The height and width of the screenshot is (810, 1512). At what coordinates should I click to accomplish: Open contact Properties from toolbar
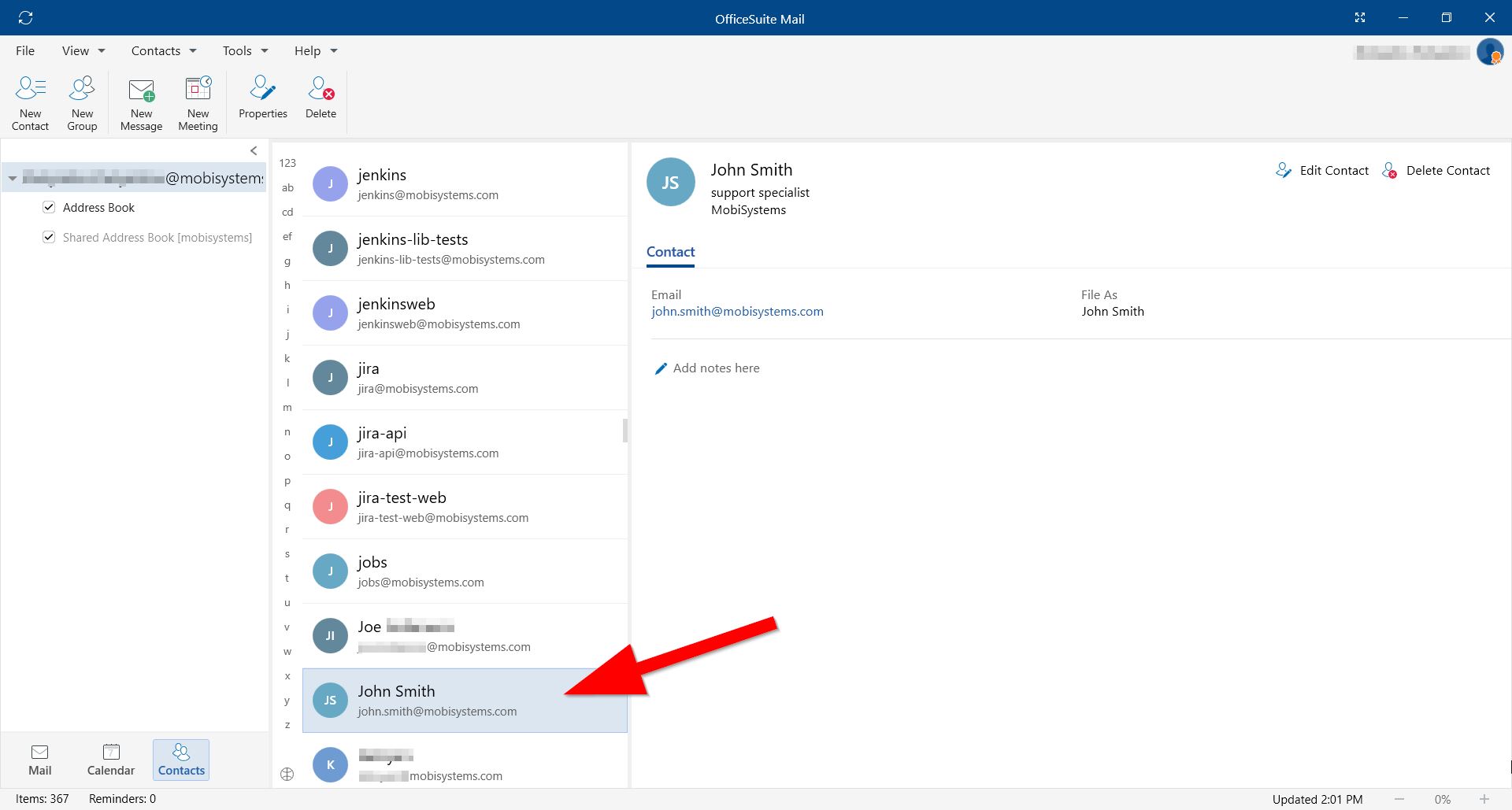[x=263, y=98]
